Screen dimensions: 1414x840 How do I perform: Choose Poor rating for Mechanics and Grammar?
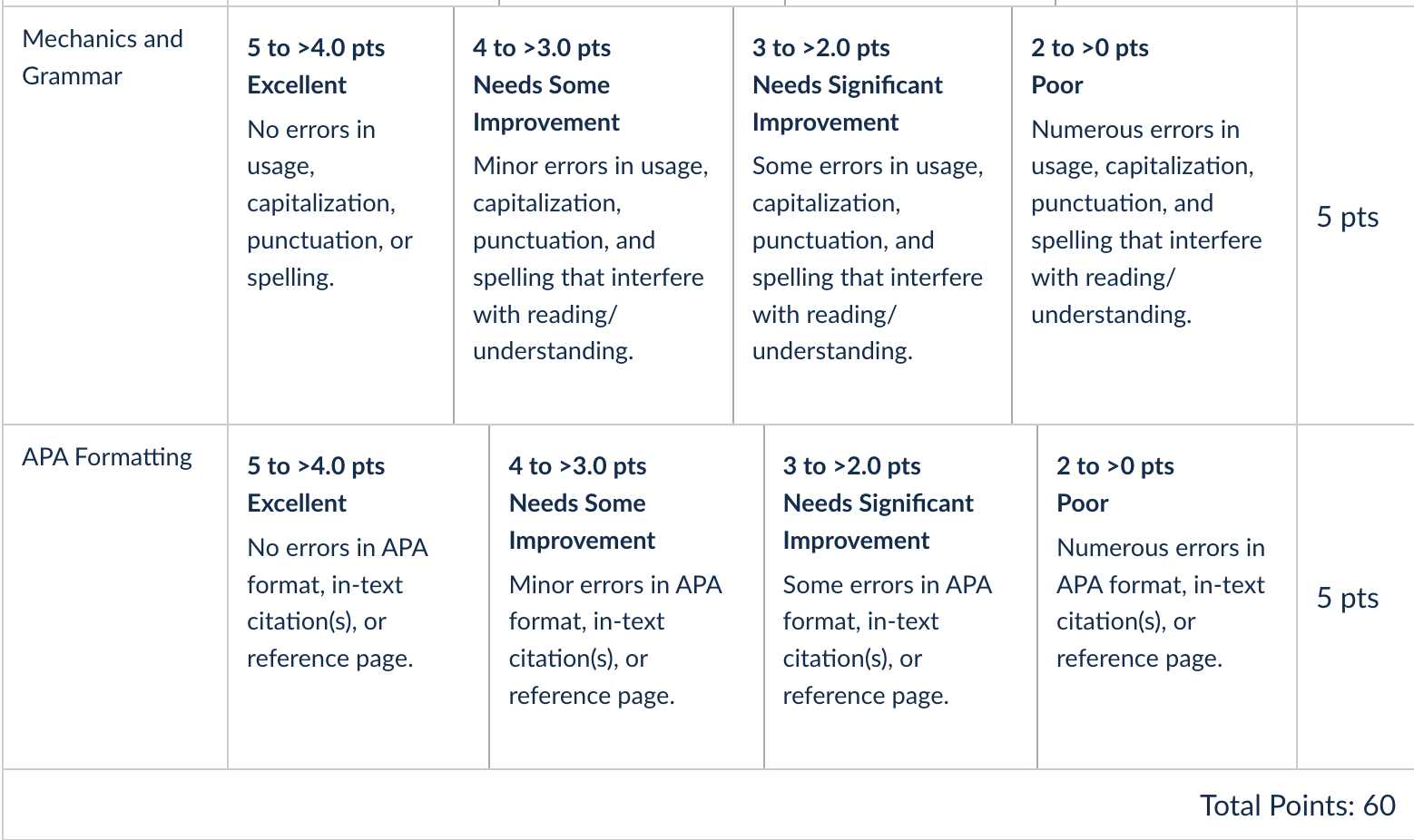pos(1154,216)
